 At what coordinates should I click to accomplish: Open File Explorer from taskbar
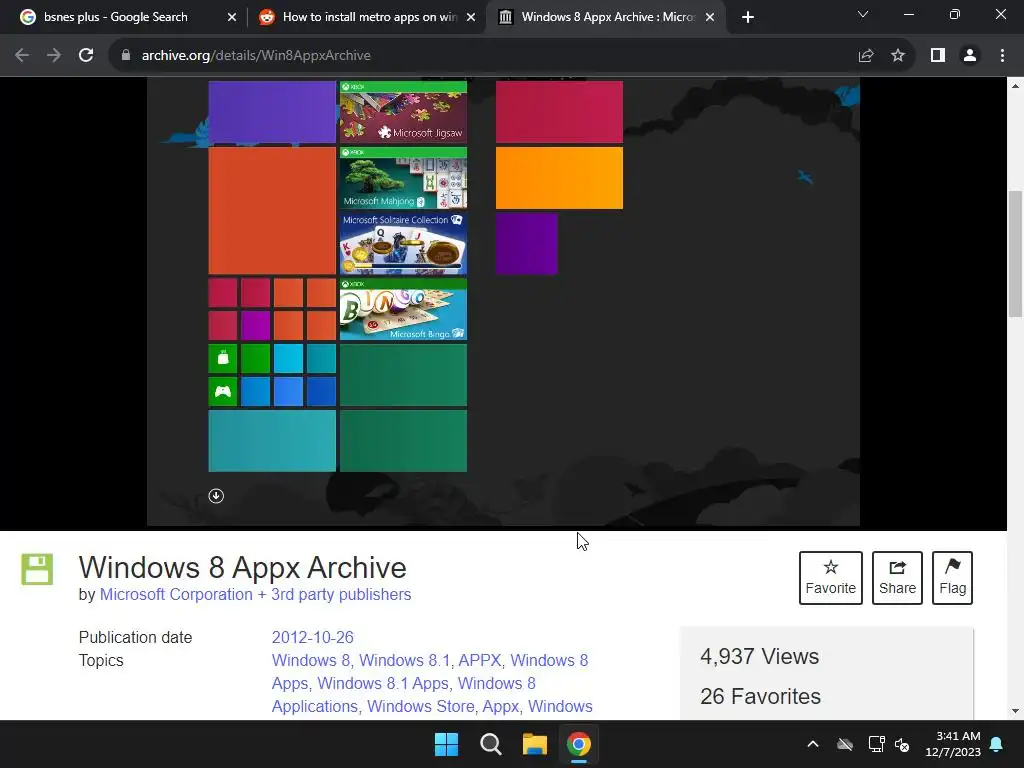[x=535, y=744]
